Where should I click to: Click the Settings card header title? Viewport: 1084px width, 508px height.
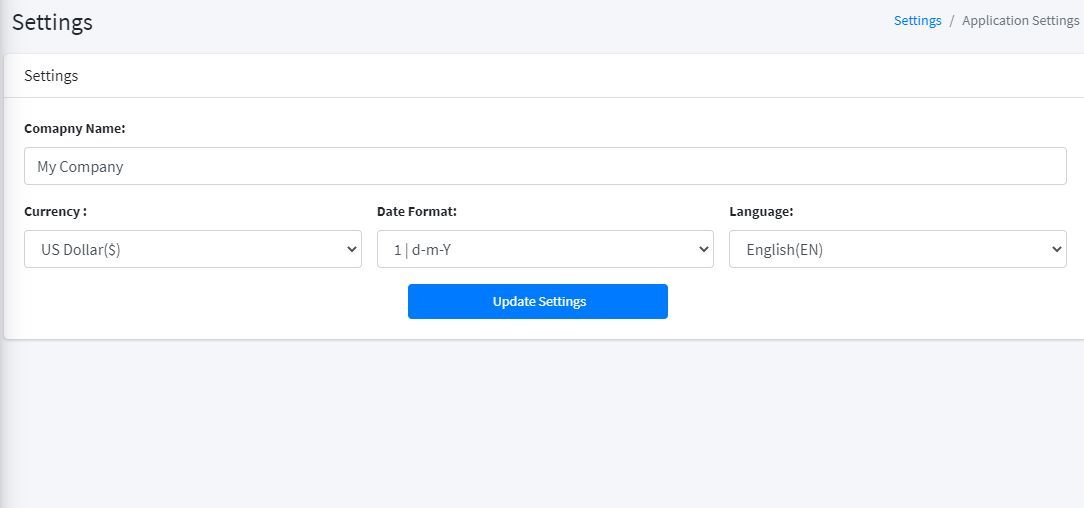[x=51, y=75]
